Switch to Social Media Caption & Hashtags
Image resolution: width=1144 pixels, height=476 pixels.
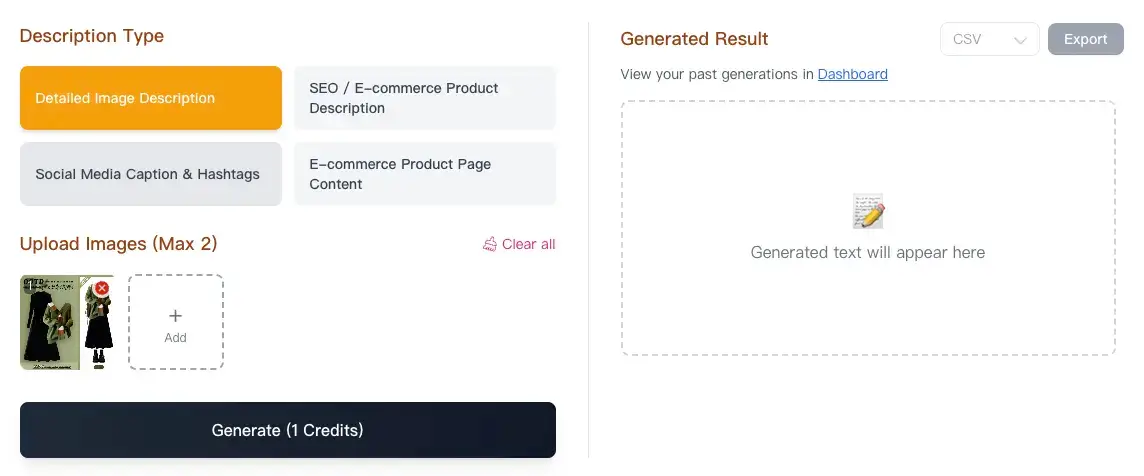(x=151, y=174)
